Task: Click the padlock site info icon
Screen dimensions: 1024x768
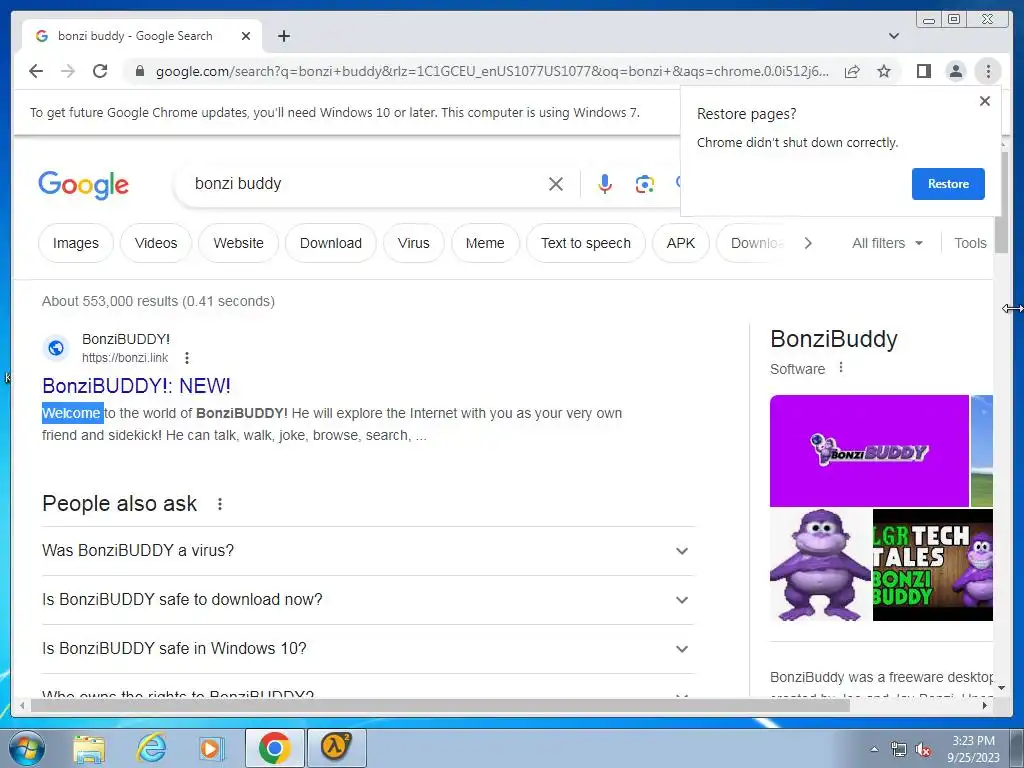Action: tap(139, 71)
